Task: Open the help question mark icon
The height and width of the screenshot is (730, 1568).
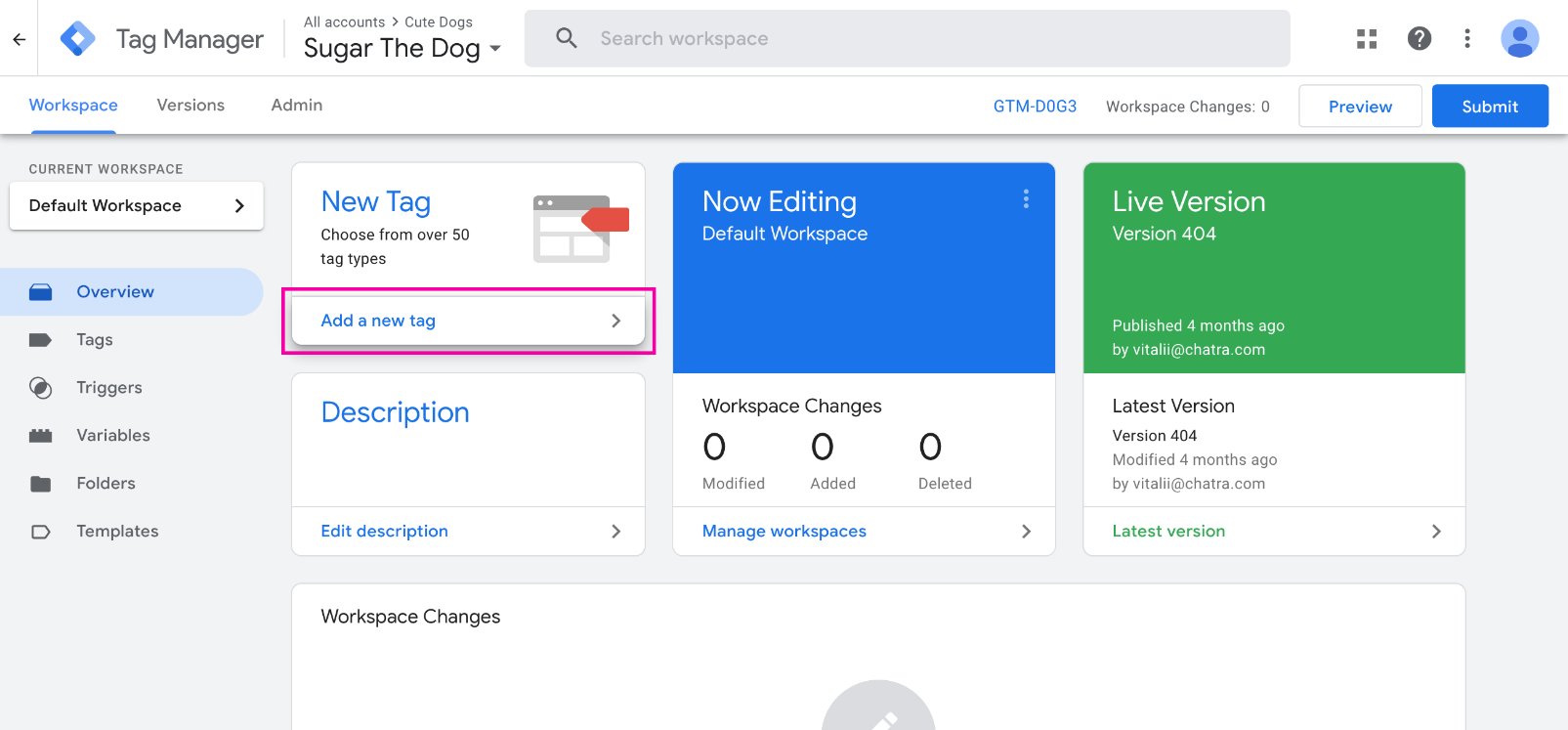Action: tap(1419, 39)
